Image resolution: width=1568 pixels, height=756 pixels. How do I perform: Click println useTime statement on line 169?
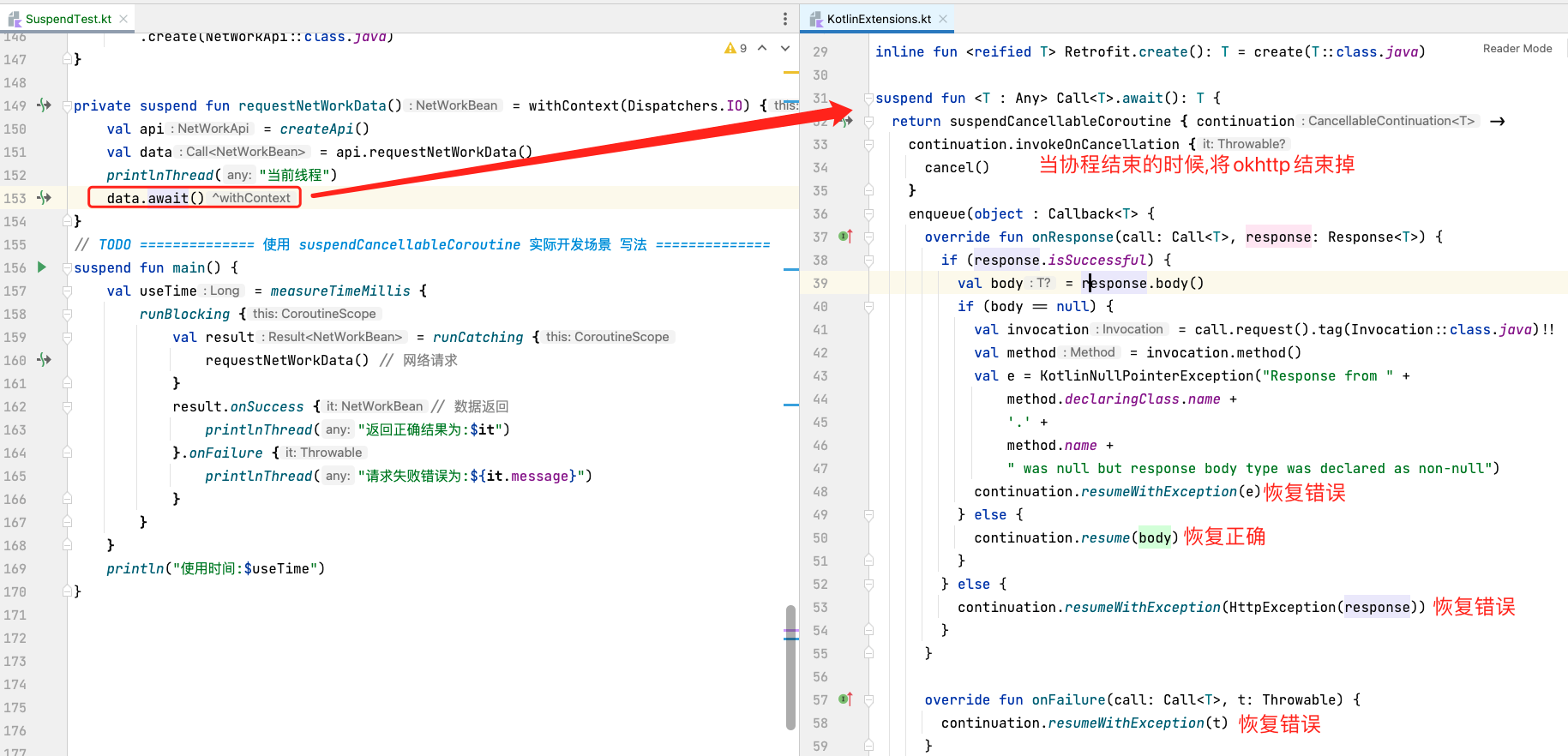pyautogui.click(x=215, y=568)
